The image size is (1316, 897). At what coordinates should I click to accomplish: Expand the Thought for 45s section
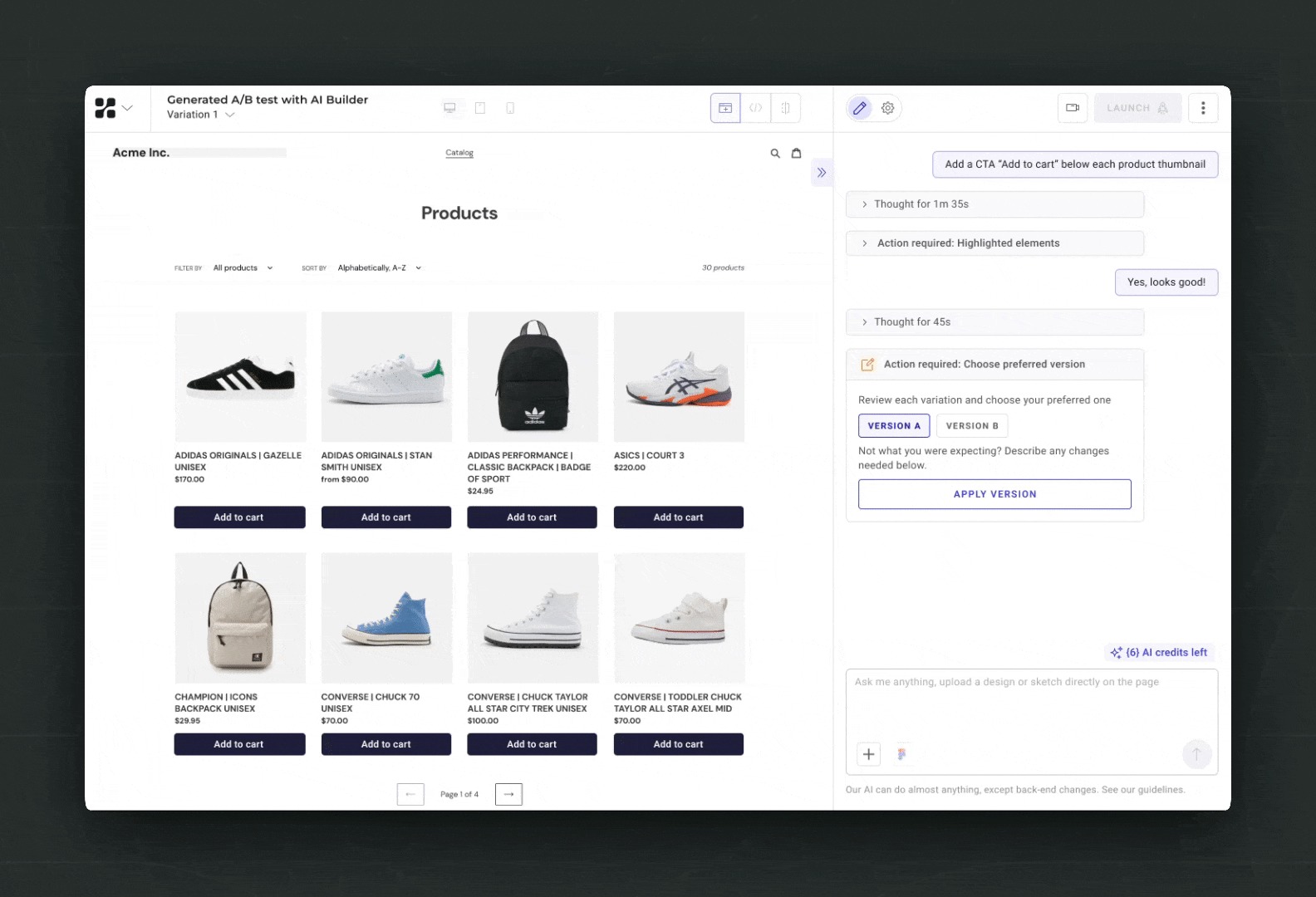point(994,322)
